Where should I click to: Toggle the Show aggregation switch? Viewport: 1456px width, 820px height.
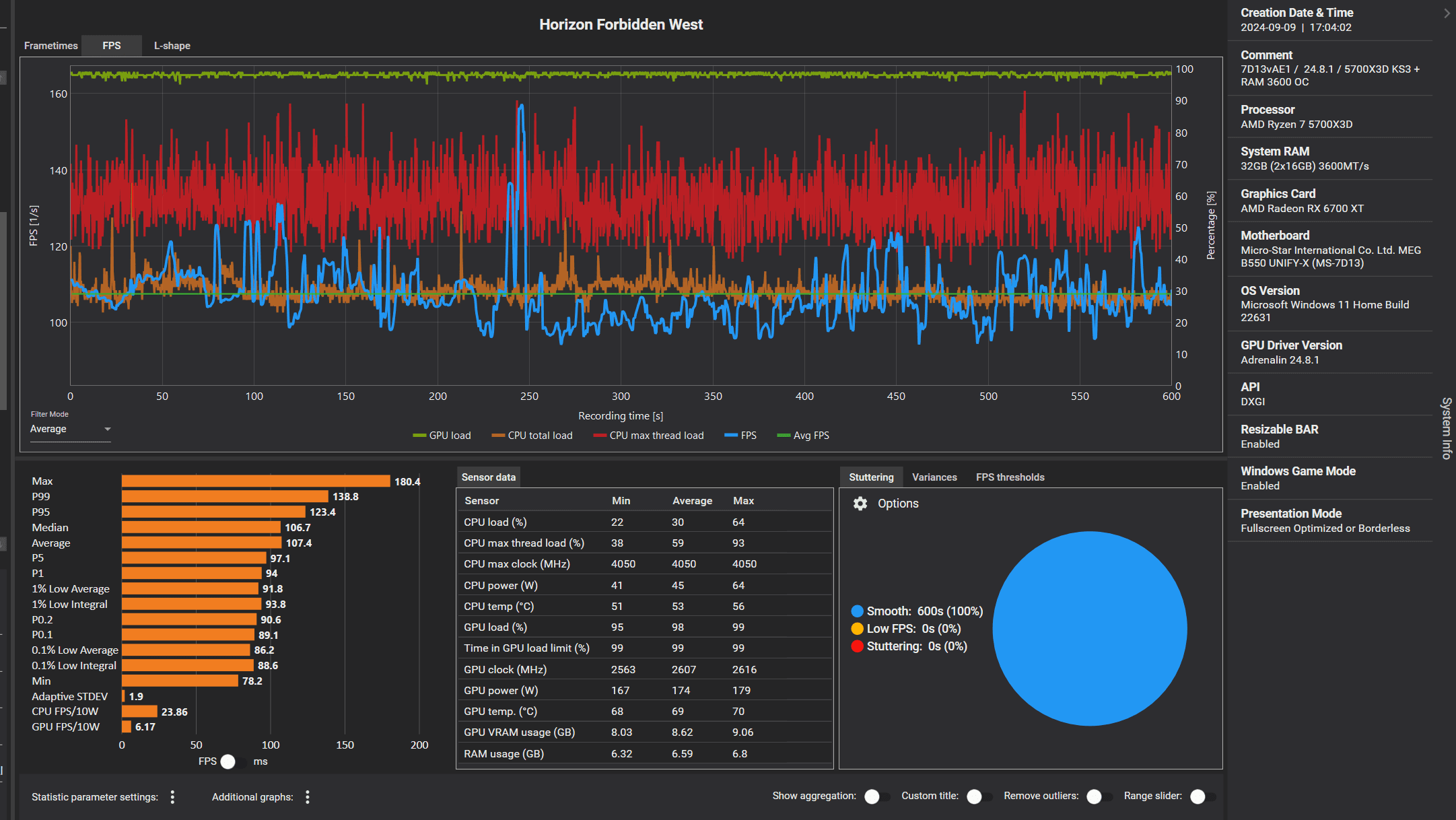876,796
